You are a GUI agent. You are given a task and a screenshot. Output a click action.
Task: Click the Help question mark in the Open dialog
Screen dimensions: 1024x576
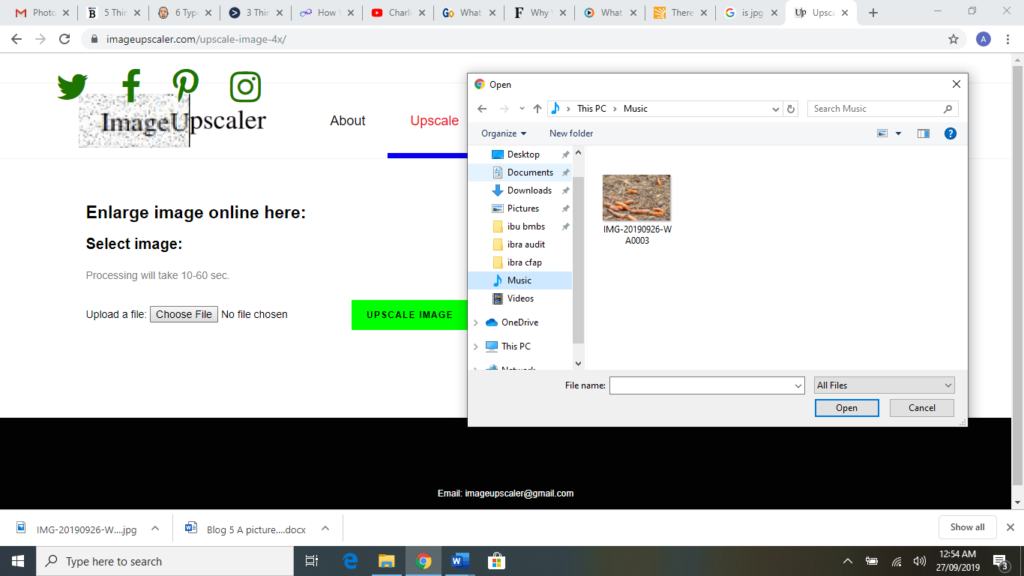tap(951, 133)
